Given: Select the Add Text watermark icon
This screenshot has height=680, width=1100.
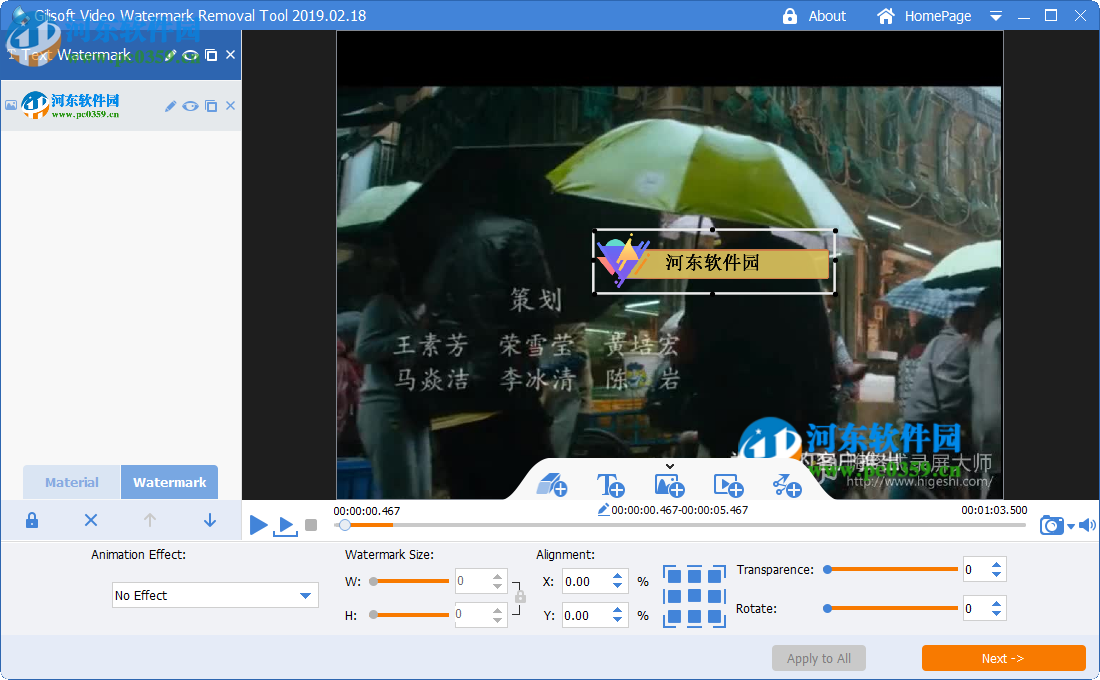Looking at the screenshot, I should coord(611,485).
